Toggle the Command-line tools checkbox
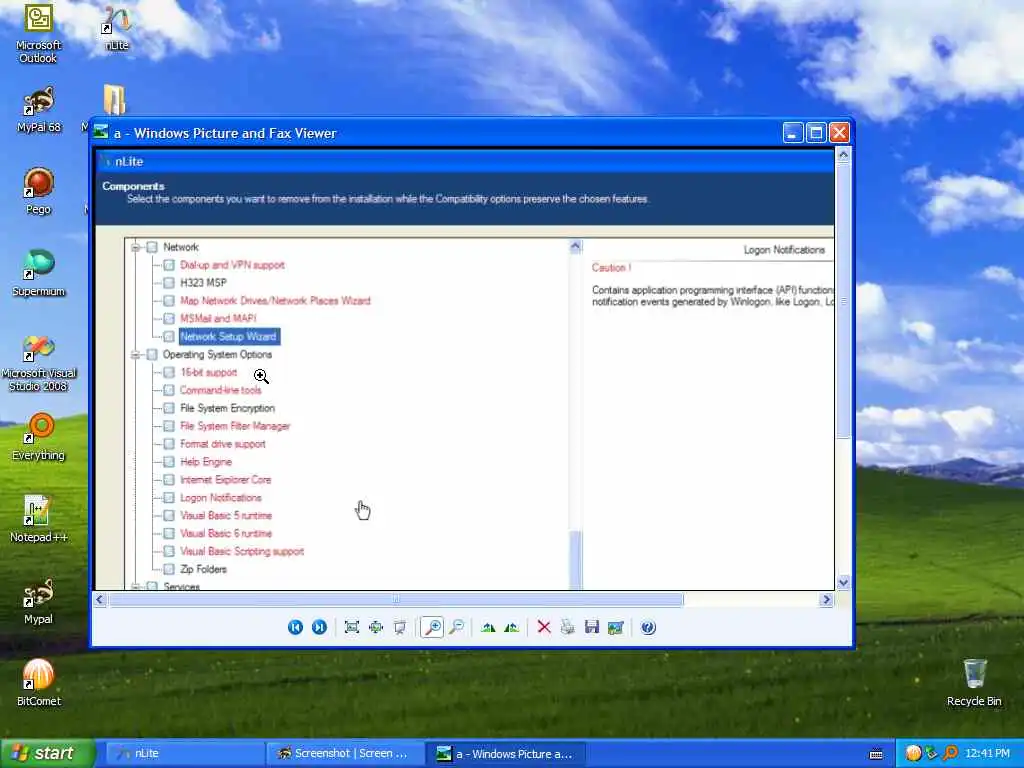The height and width of the screenshot is (768, 1024). 169,391
